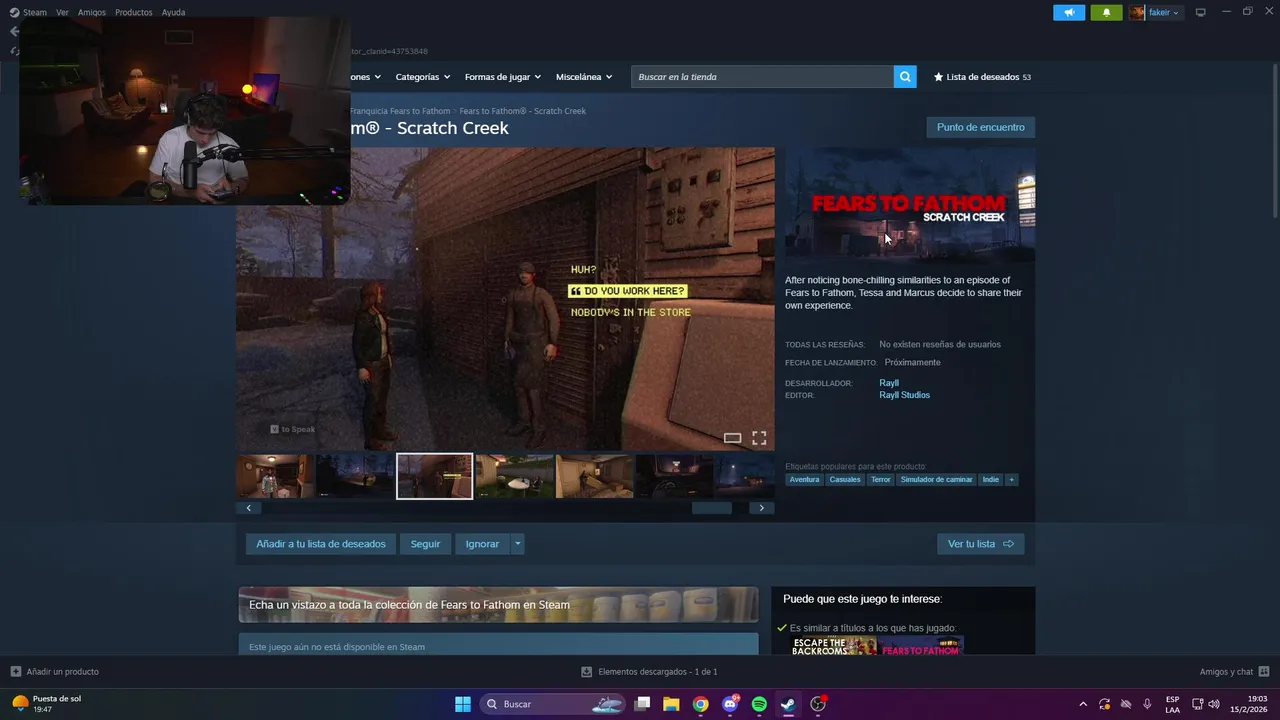Screen dimensions: 1280x720
Task: Select the Simulador de caminar tag
Action: coord(936,480)
